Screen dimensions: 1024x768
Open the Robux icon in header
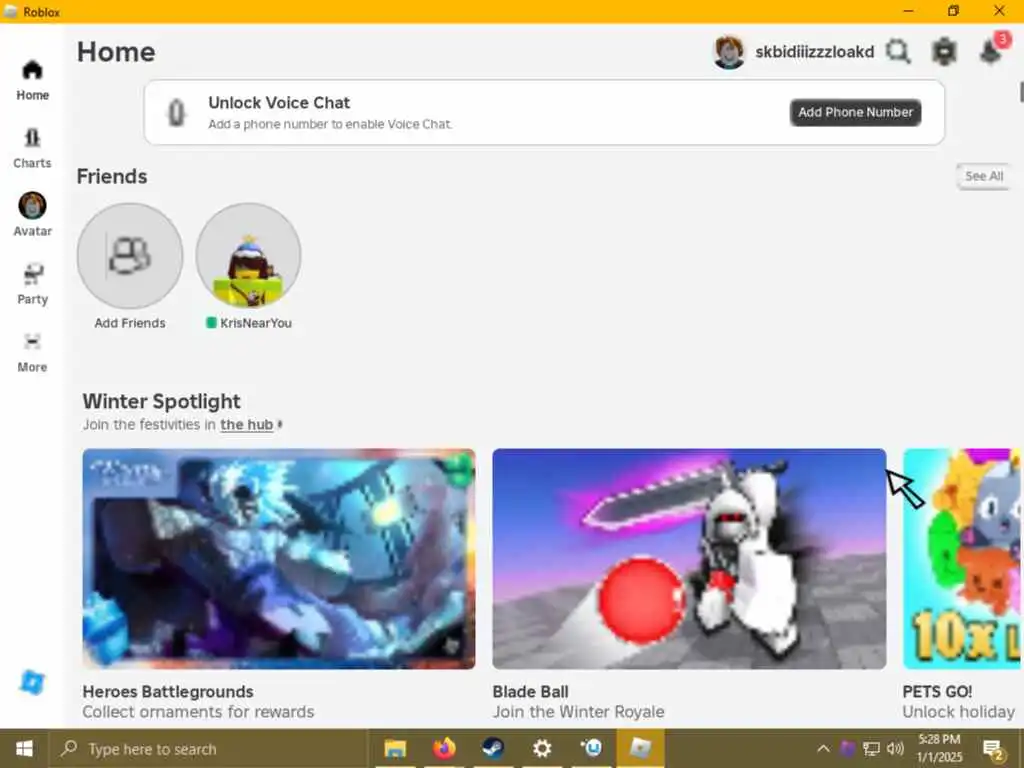click(944, 52)
